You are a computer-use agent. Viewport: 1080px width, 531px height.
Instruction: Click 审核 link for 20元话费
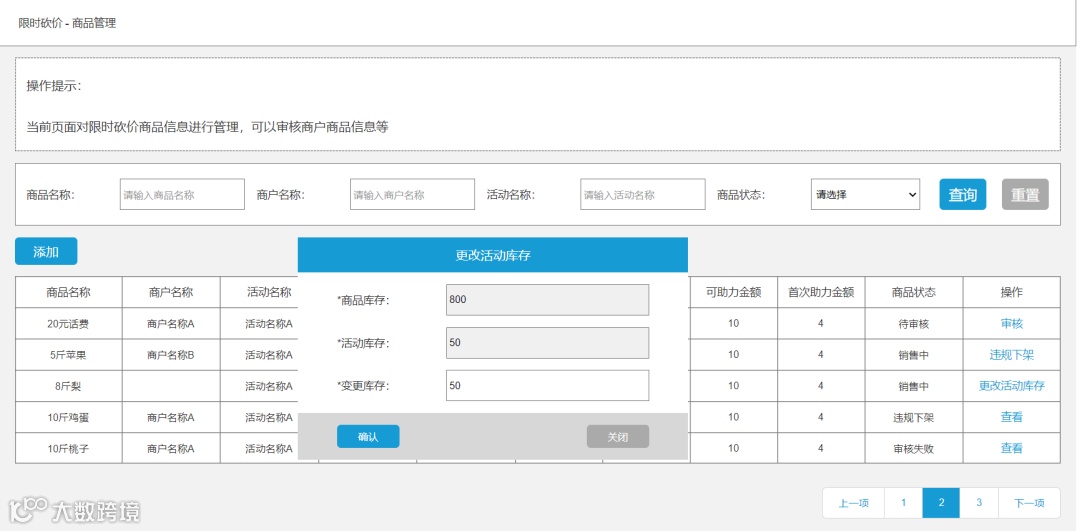pyautogui.click(x=1011, y=323)
